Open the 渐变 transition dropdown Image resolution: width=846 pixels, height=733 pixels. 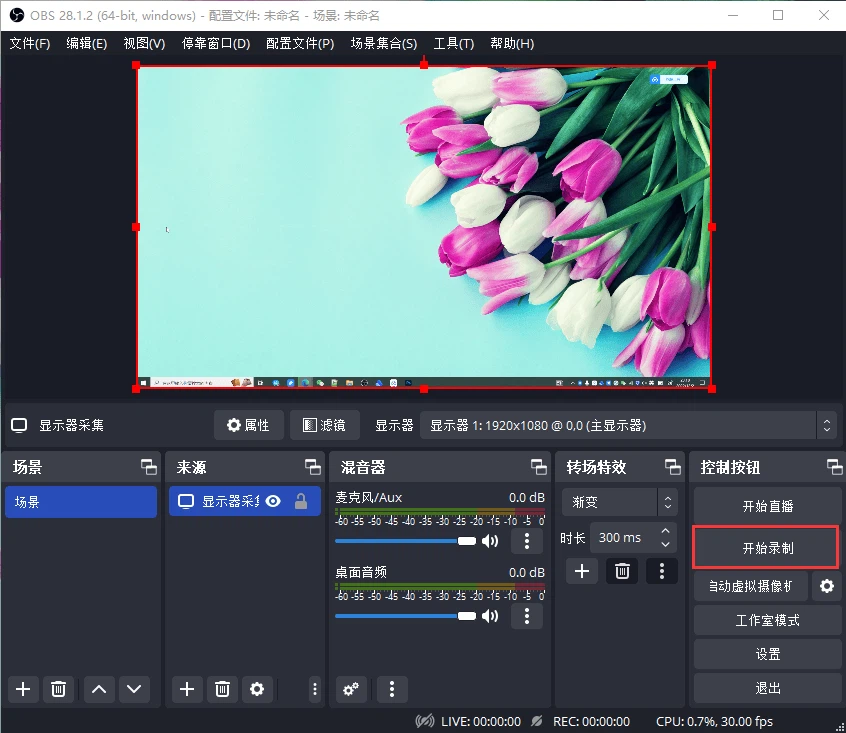tap(619, 502)
